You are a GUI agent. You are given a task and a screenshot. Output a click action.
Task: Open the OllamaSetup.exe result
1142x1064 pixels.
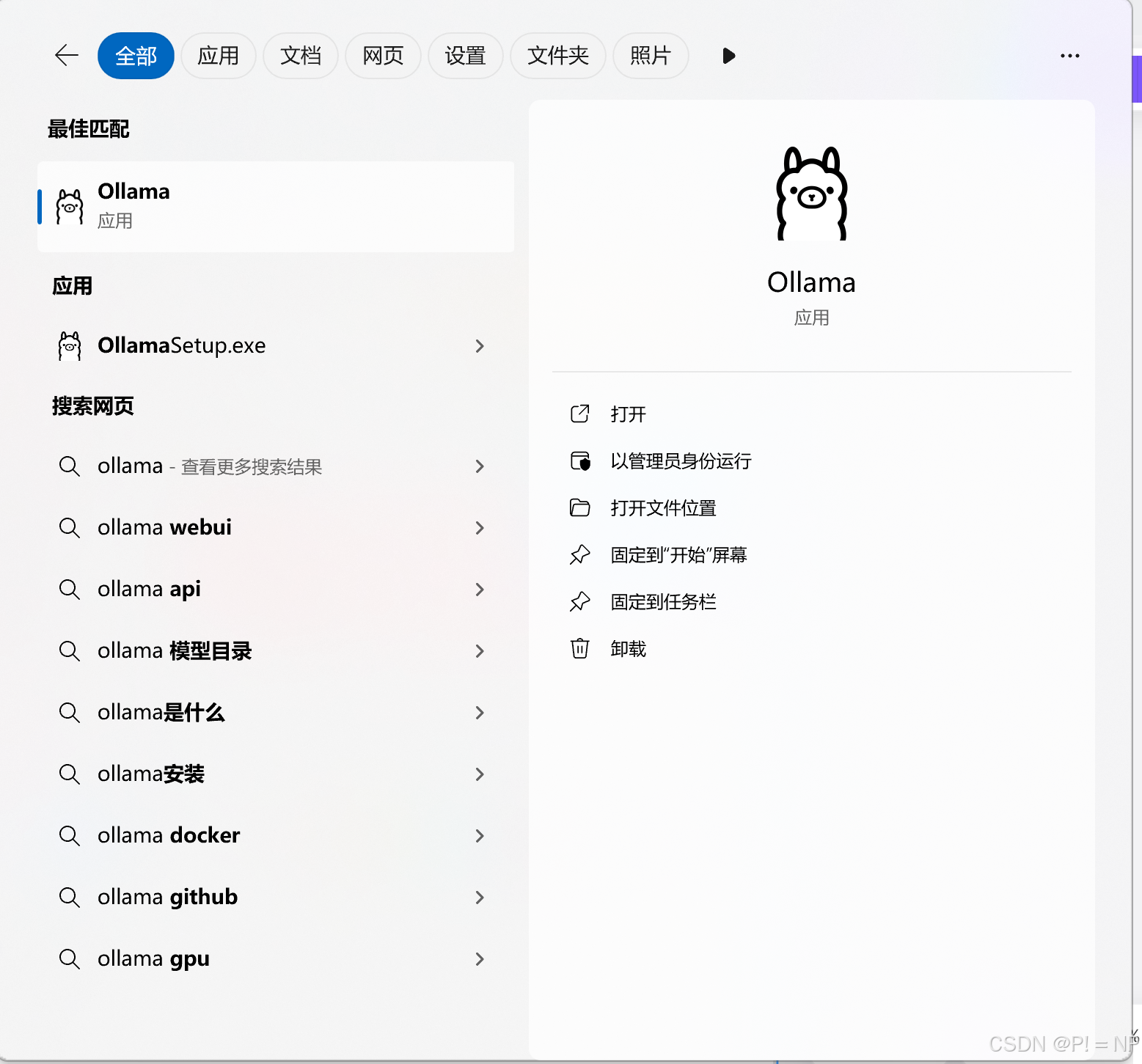click(x=276, y=345)
